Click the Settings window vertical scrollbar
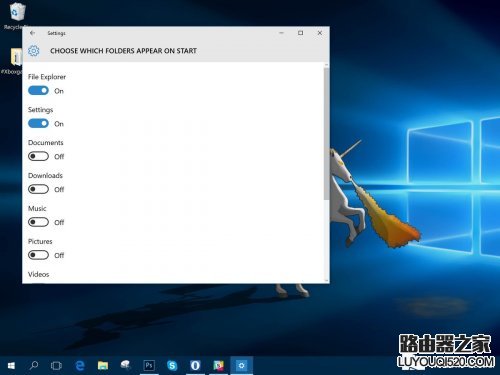Image resolution: width=500 pixels, height=375 pixels. coord(326,133)
